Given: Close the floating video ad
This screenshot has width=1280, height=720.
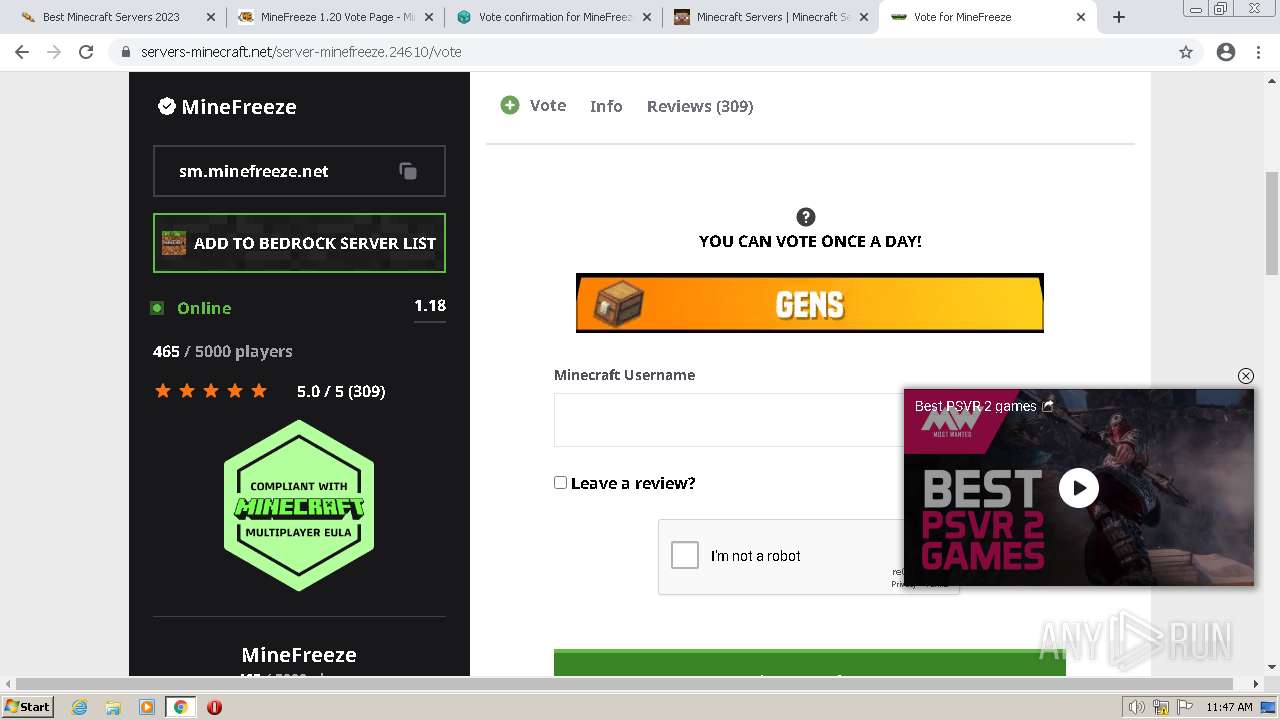Looking at the screenshot, I should (x=1245, y=376).
